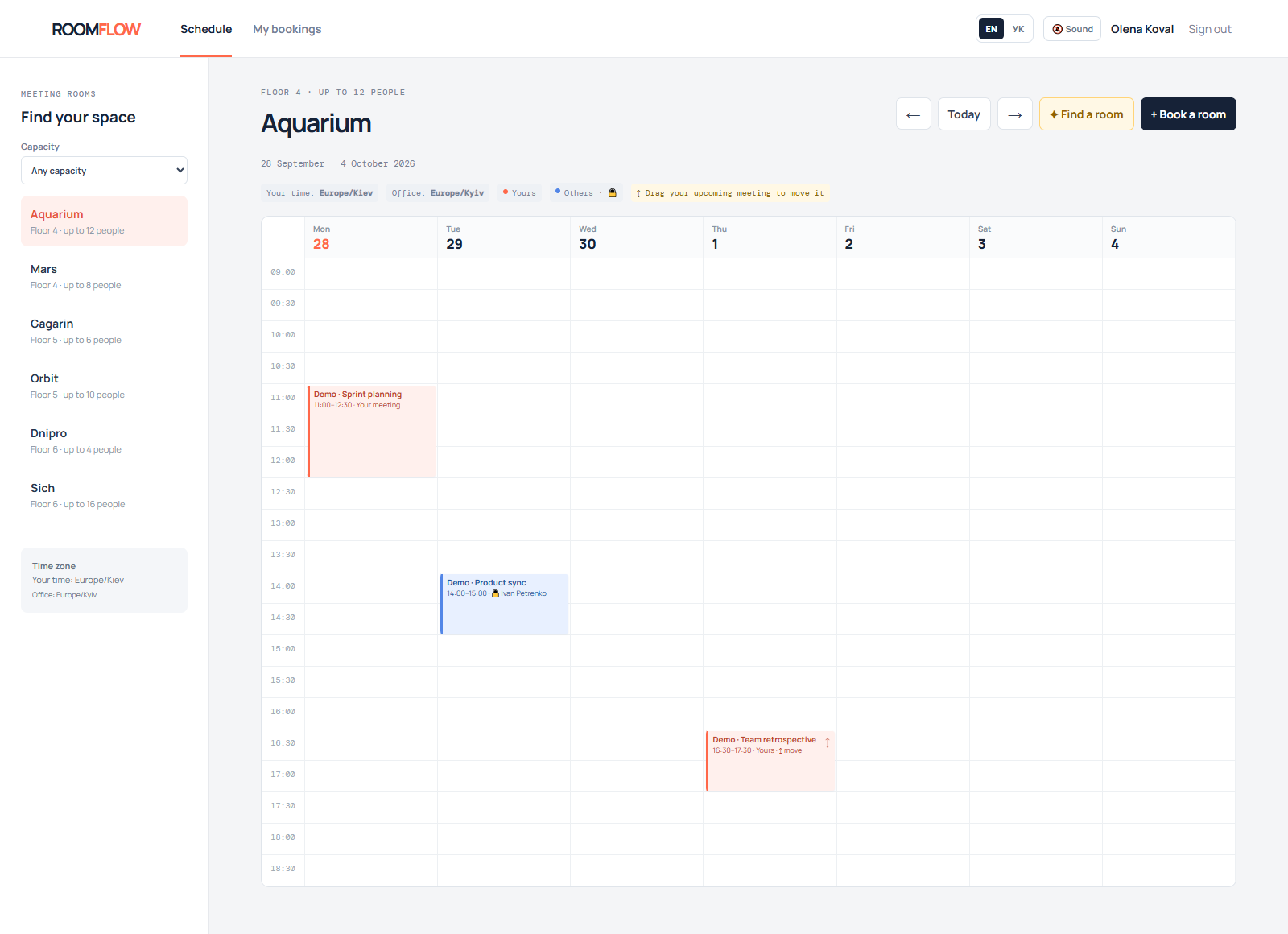Click the lock icon in the Others legend
This screenshot has height=934, width=1288.
(x=613, y=193)
